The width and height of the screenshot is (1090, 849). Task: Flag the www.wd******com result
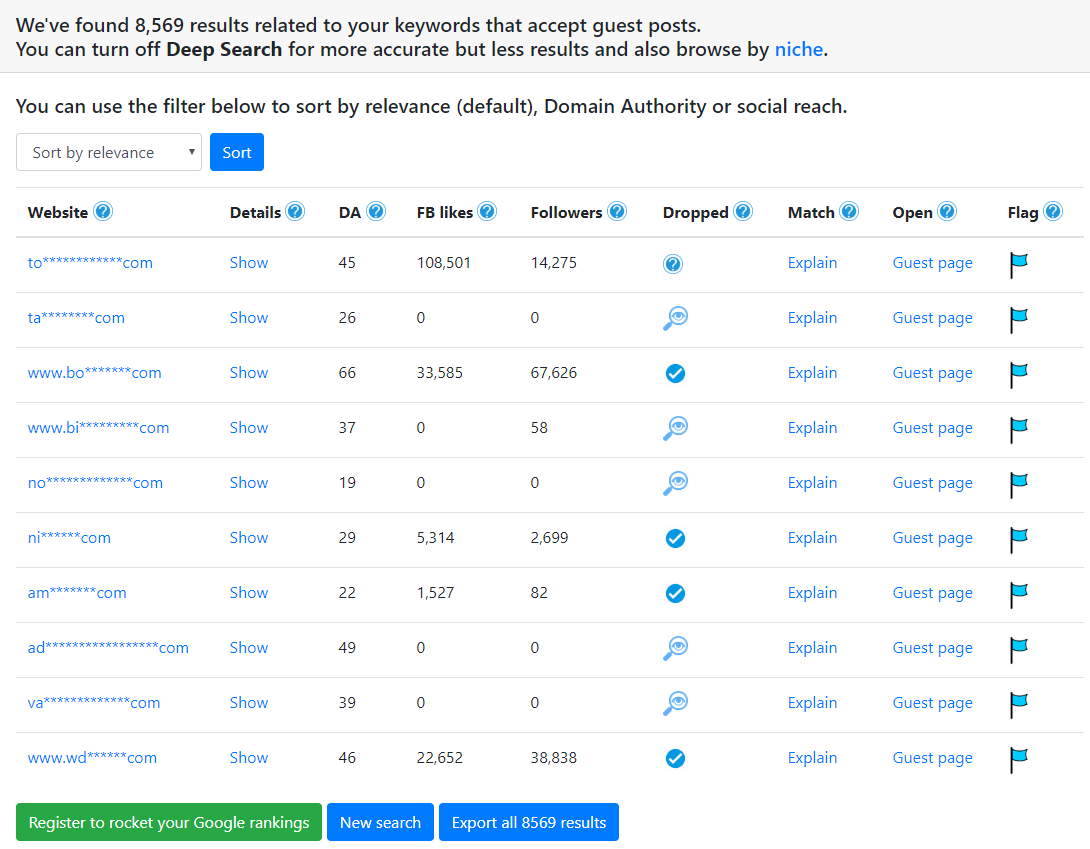pyautogui.click(x=1018, y=760)
